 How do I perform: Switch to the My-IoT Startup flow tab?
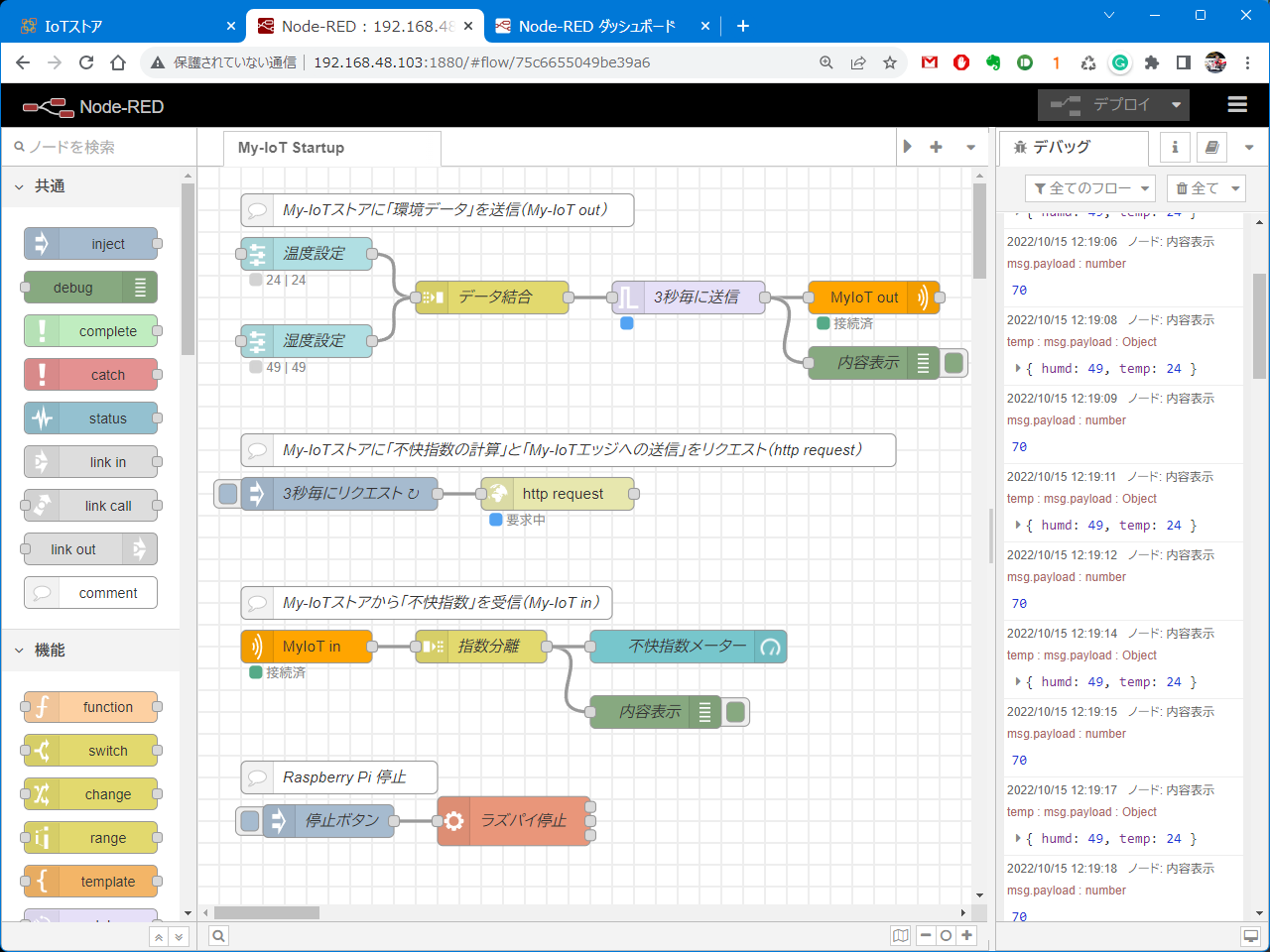332,148
